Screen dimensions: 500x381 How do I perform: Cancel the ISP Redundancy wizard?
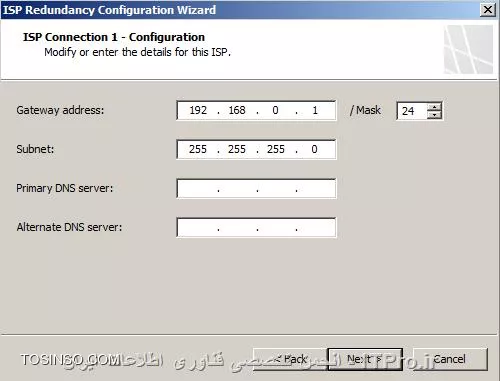pyautogui.click(x=450, y=359)
